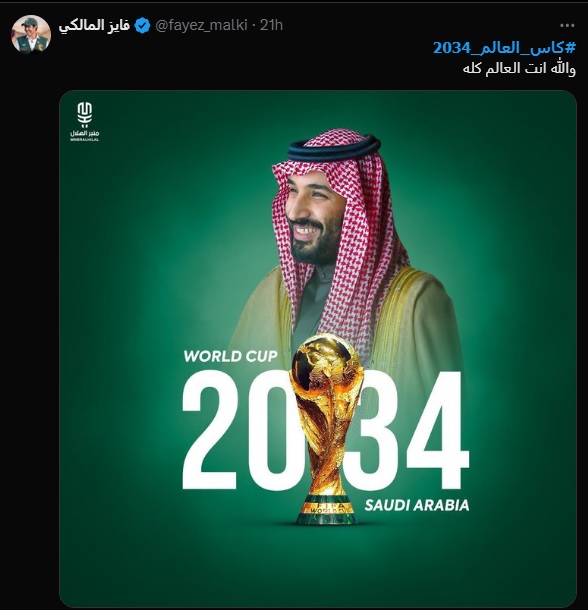Open the tweet's three-dot more options menu
This screenshot has width=588, height=610.
[x=567, y=25]
